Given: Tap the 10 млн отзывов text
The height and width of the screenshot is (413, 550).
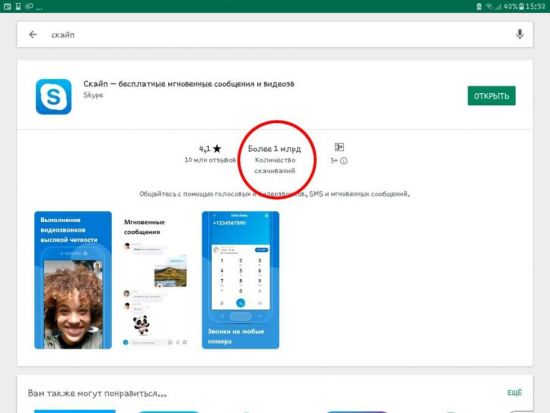Looking at the screenshot, I should pos(210,160).
